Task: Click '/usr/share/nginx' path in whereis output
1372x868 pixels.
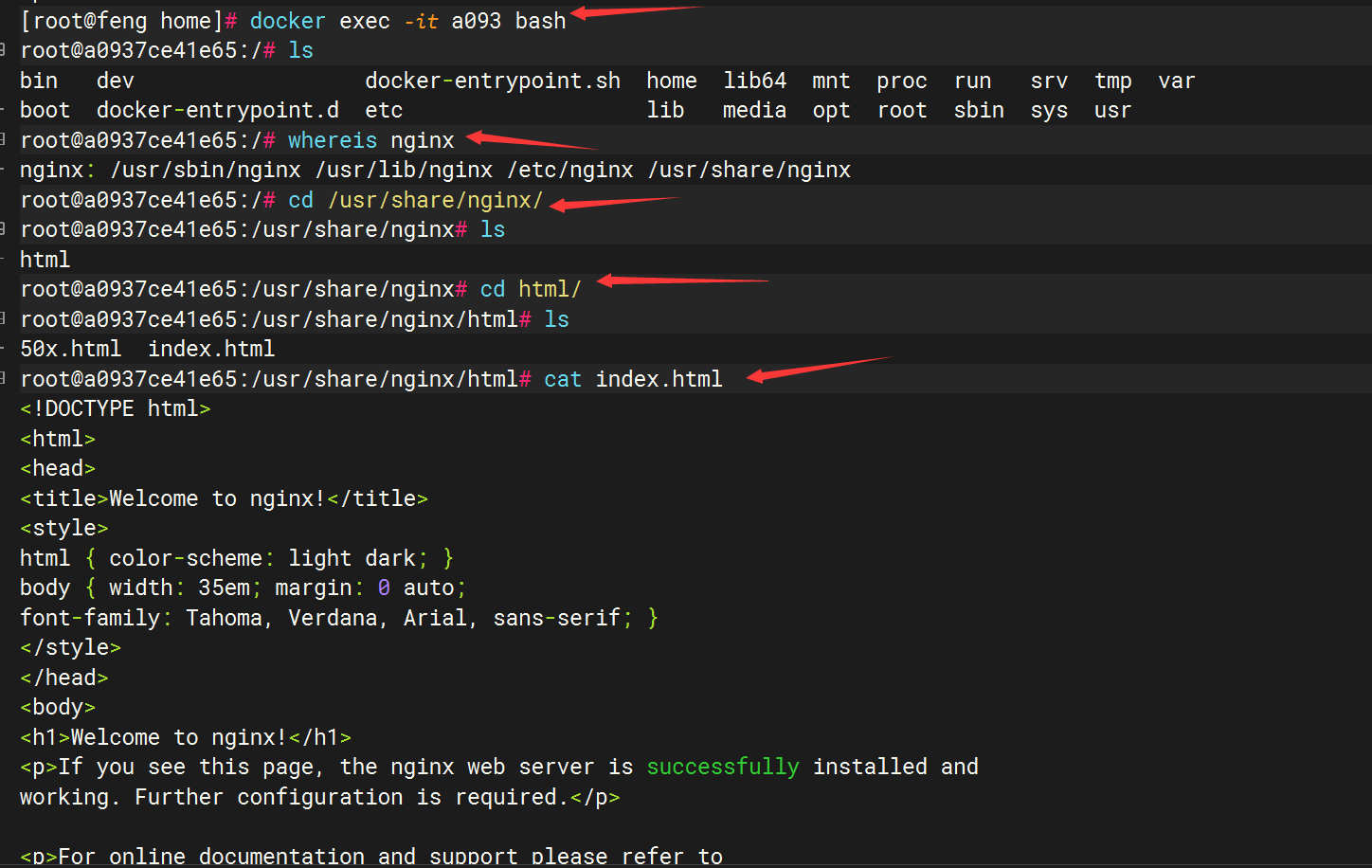Action: coord(749,170)
